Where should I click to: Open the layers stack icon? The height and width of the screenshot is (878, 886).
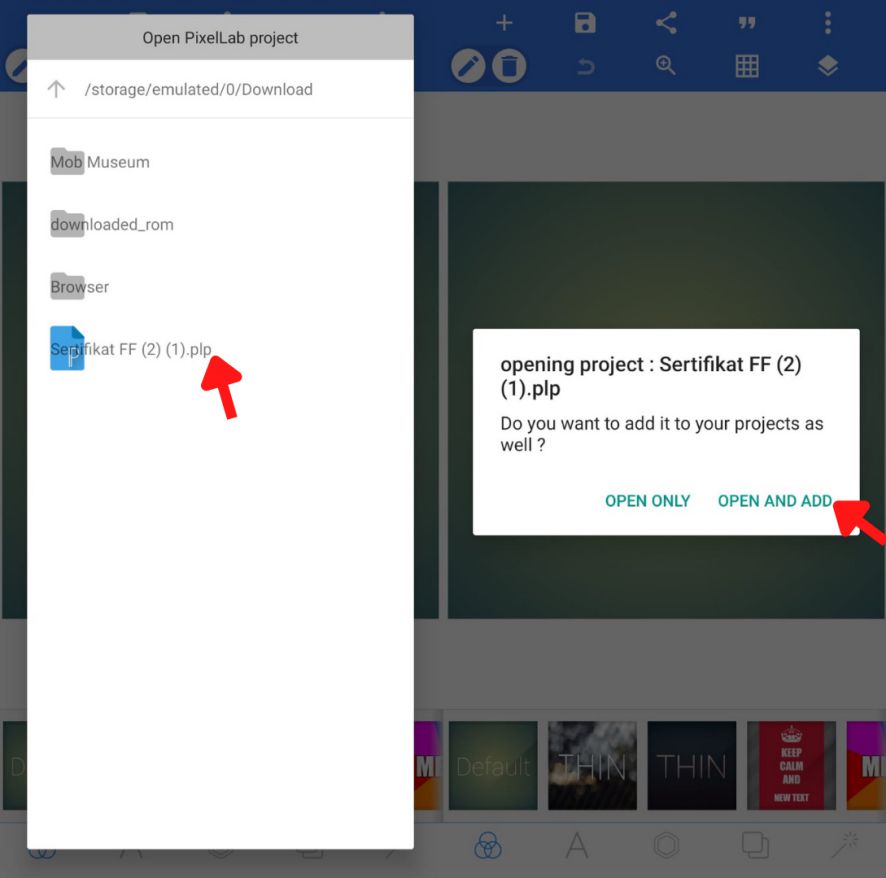click(827, 67)
